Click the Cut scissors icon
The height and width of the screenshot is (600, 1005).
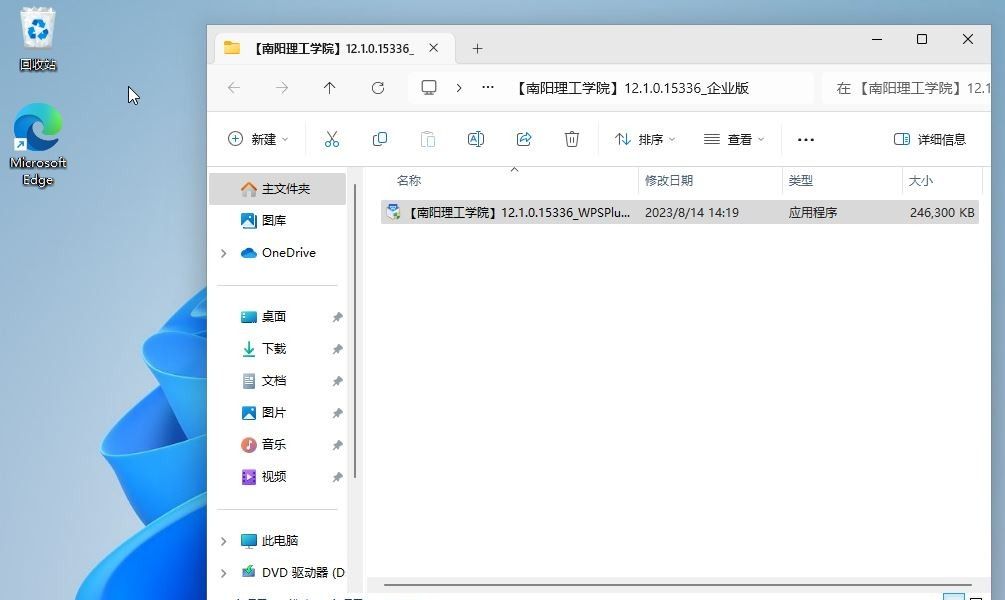[331, 139]
